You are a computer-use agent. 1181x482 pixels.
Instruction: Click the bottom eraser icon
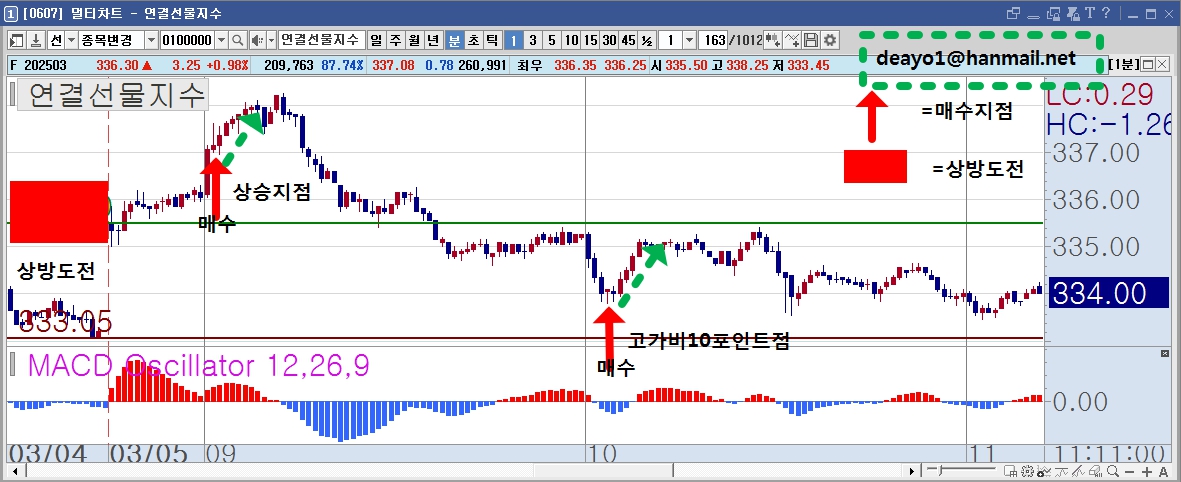[x=1095, y=471]
